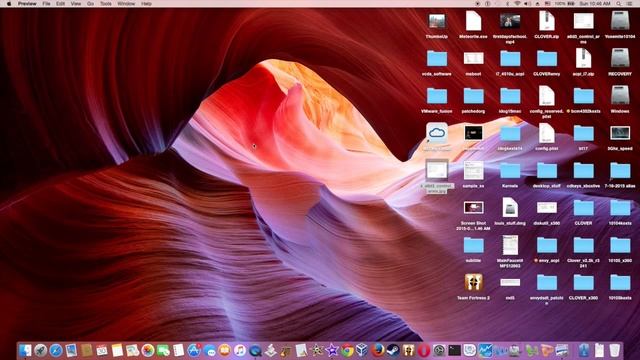Open the Wi-Fi status menu
The width and height of the screenshot is (640, 360).
(517, 4)
